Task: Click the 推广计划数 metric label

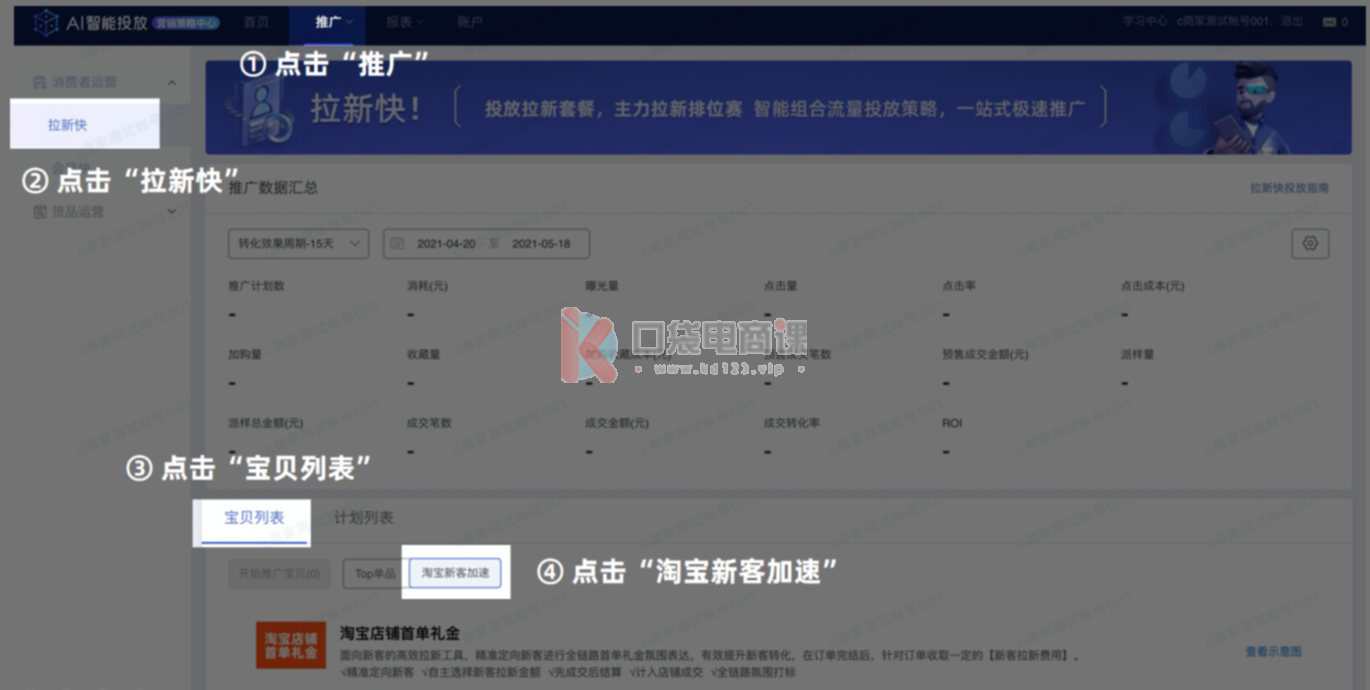Action: click(x=256, y=286)
